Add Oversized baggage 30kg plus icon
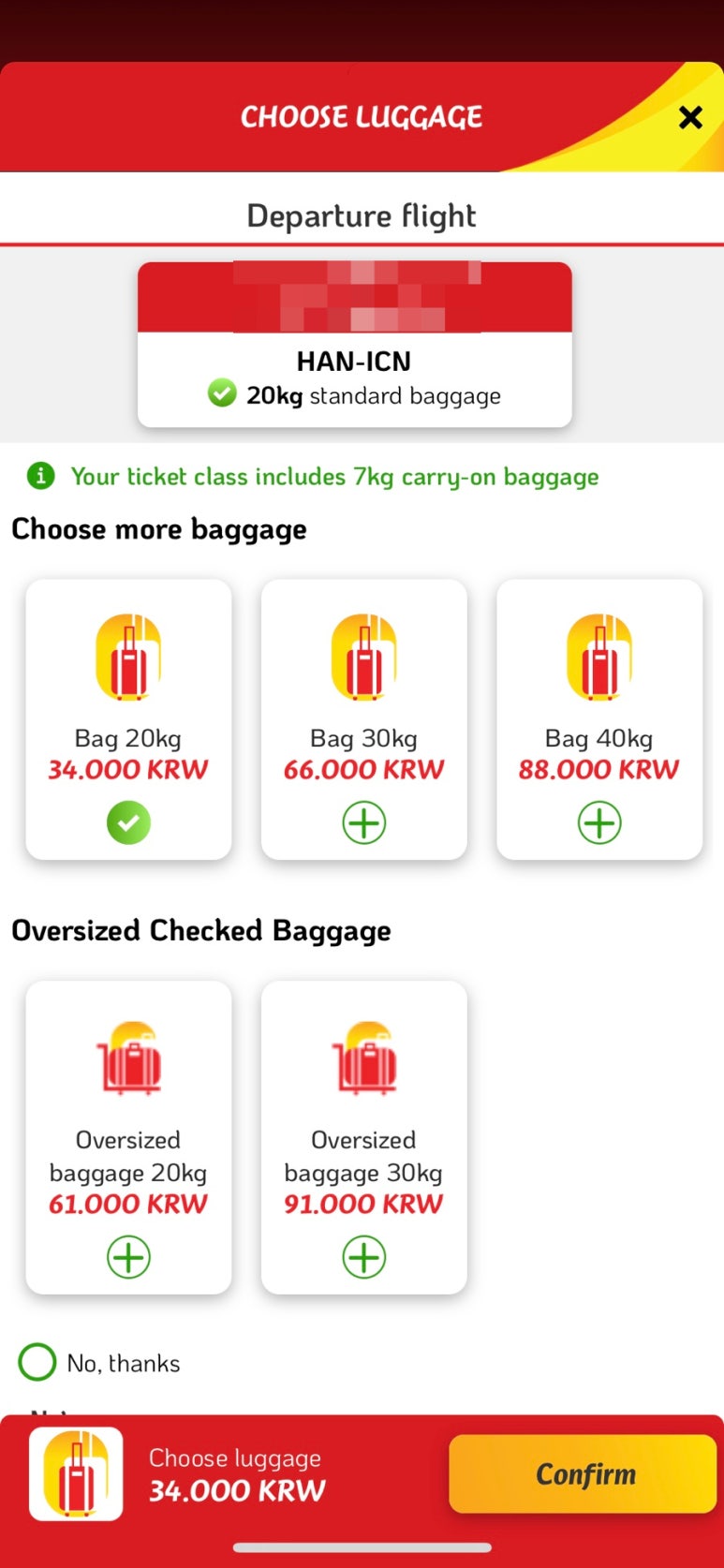 363,1257
